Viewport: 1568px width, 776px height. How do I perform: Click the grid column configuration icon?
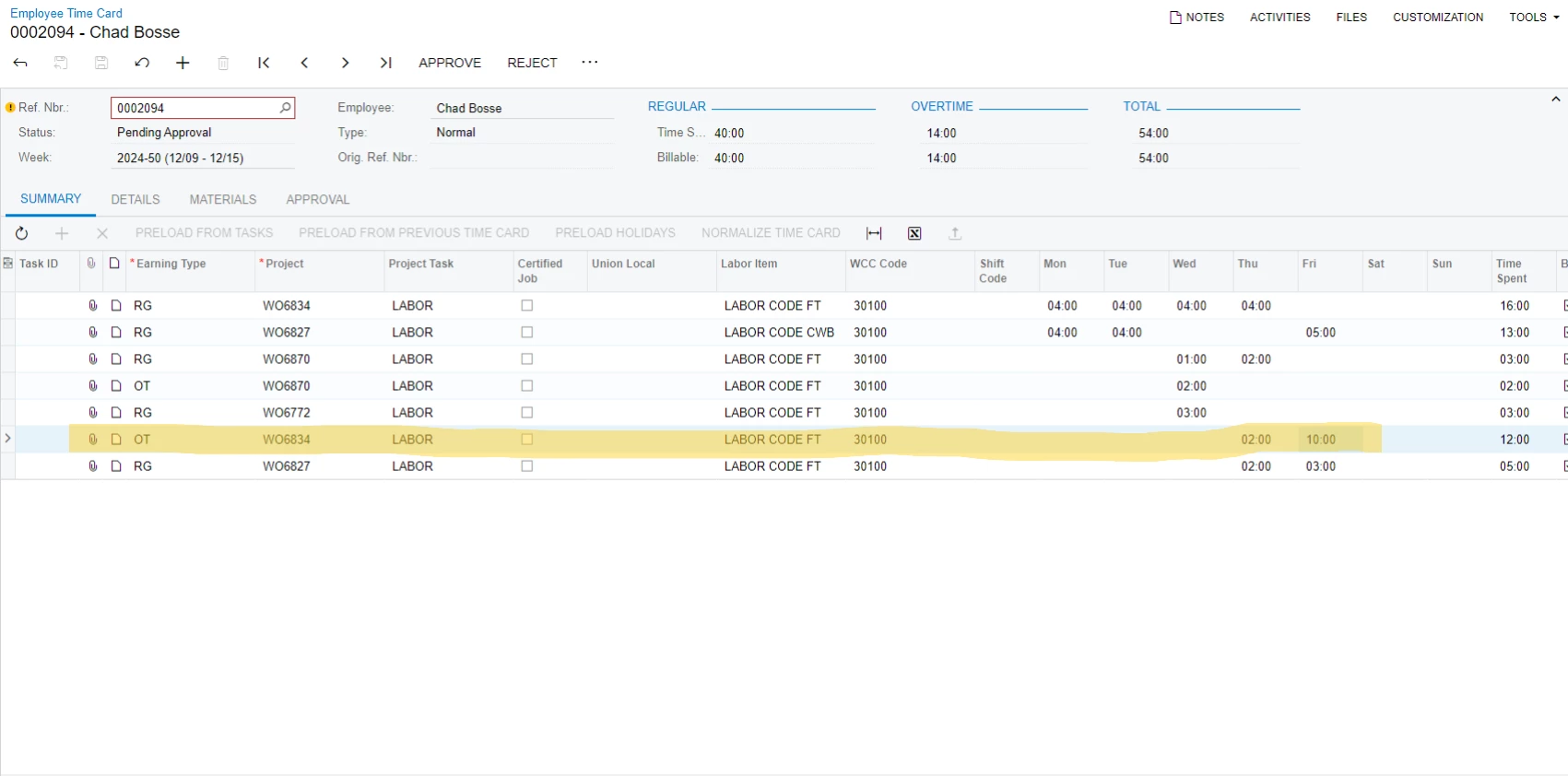[7, 264]
